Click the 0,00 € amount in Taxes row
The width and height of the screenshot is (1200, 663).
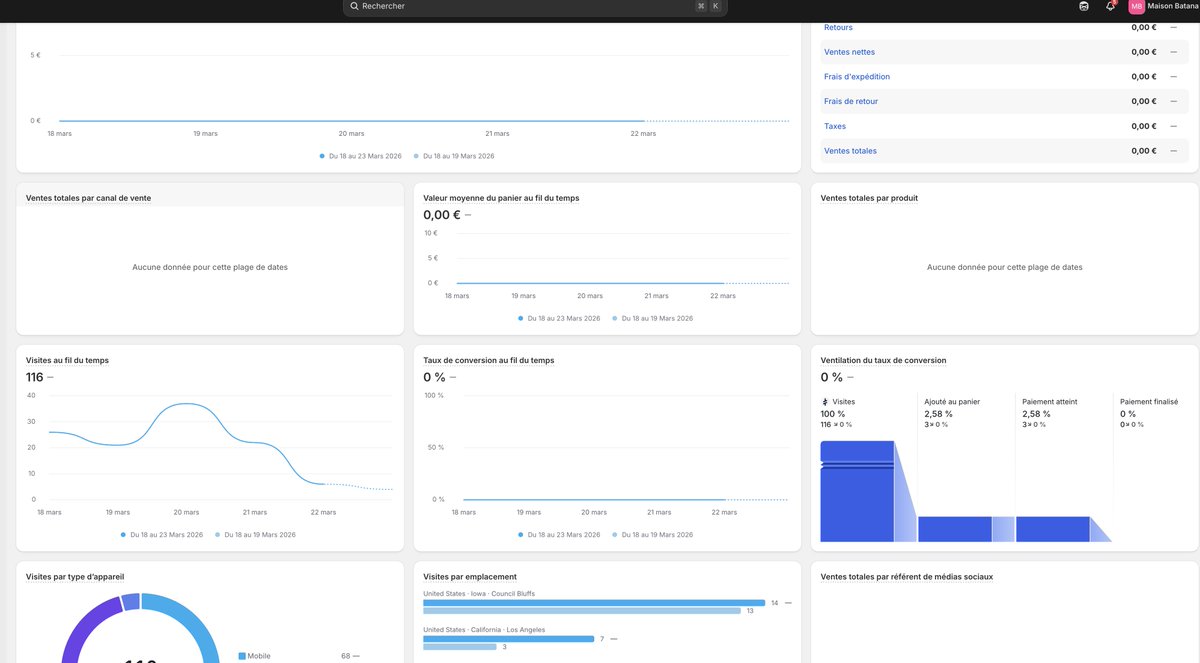(x=1144, y=126)
